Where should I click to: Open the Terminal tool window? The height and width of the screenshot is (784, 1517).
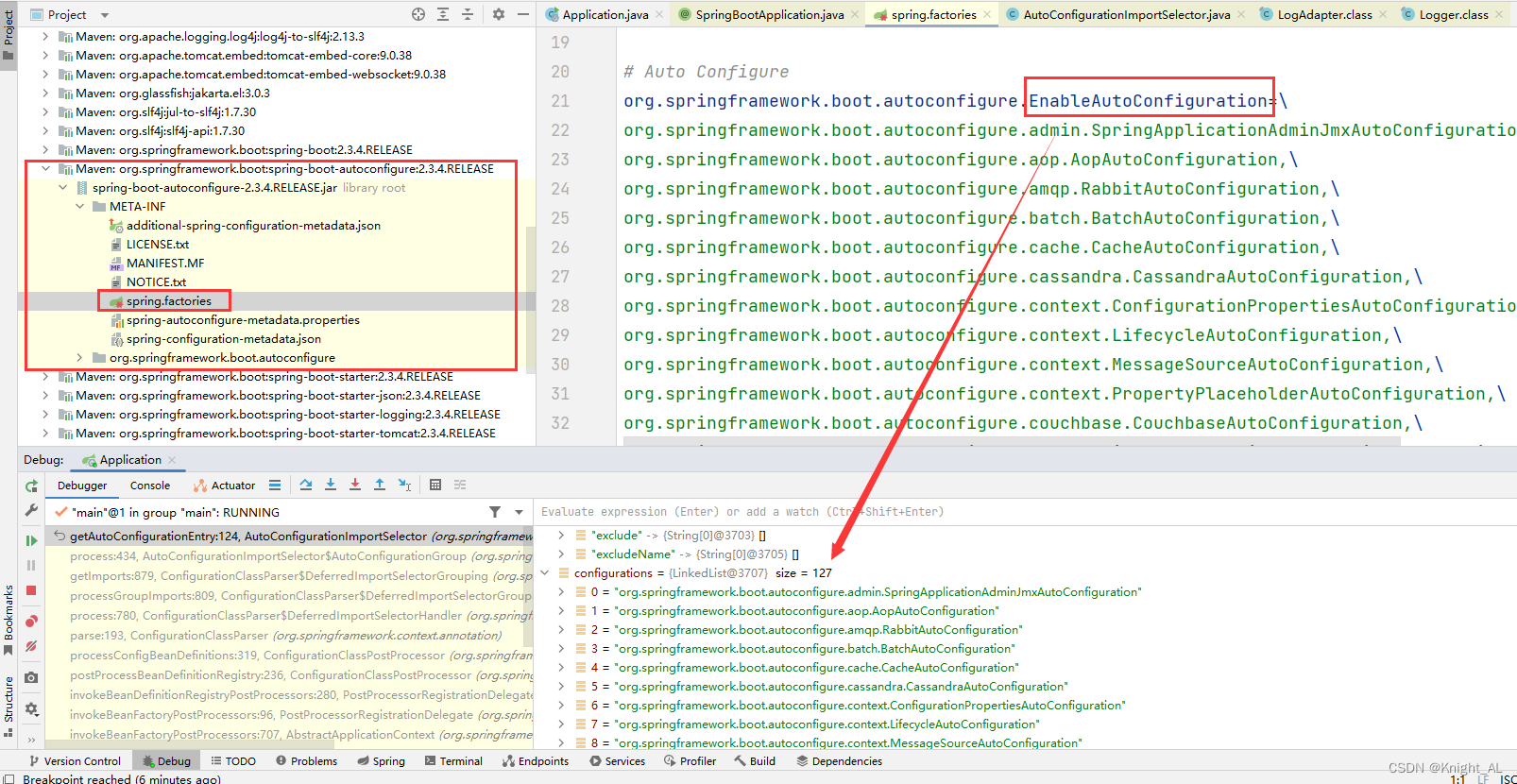pyautogui.click(x=453, y=761)
